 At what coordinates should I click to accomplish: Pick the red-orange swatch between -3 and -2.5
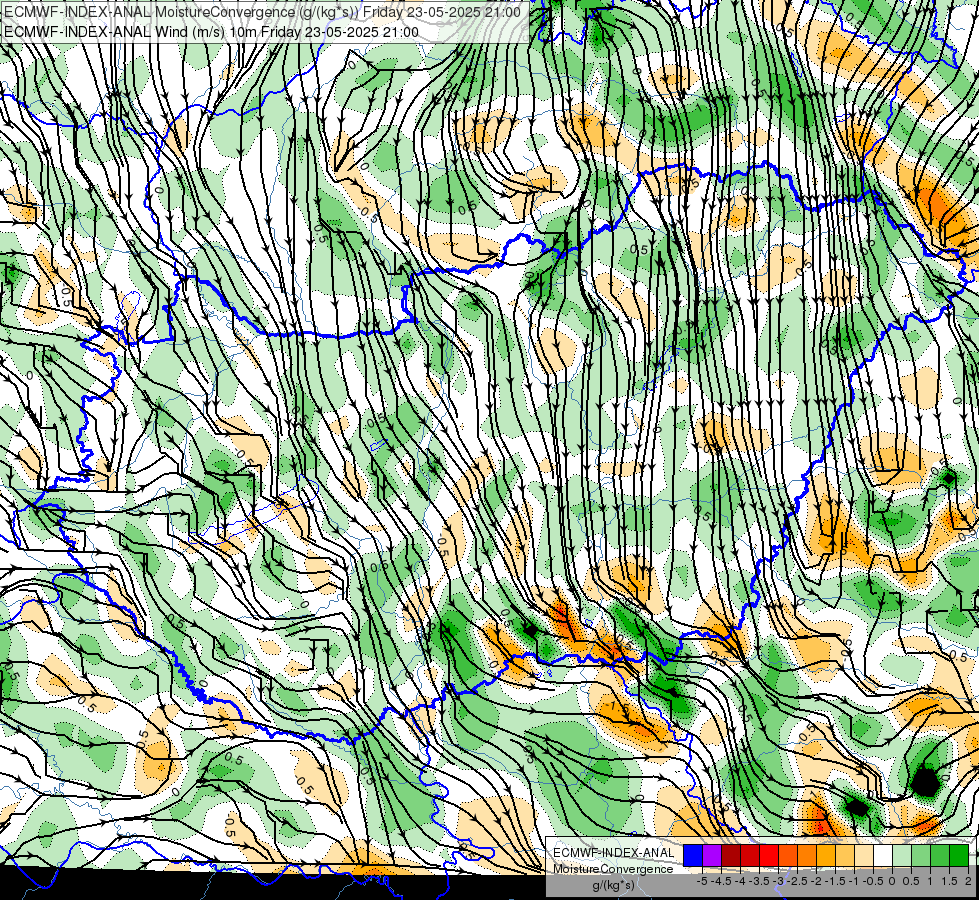[788, 855]
